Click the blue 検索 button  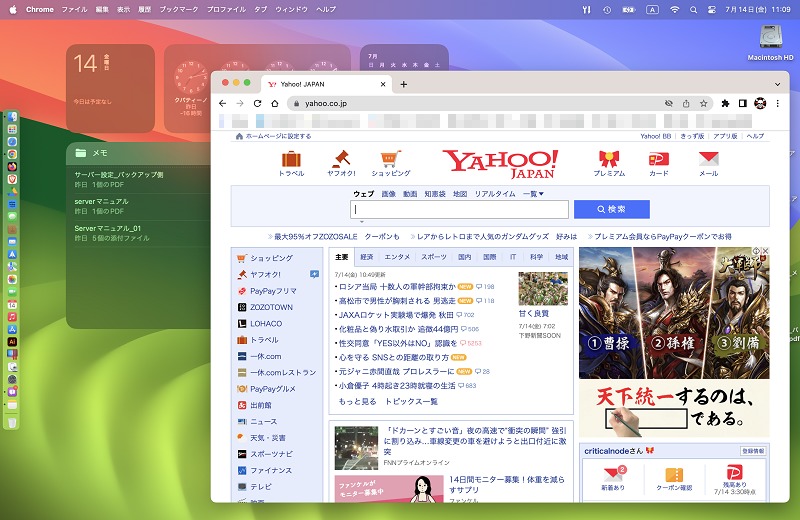point(612,209)
